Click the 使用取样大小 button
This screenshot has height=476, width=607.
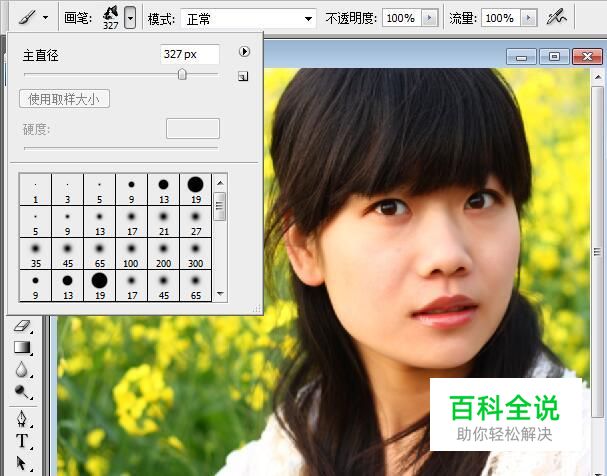(64, 99)
